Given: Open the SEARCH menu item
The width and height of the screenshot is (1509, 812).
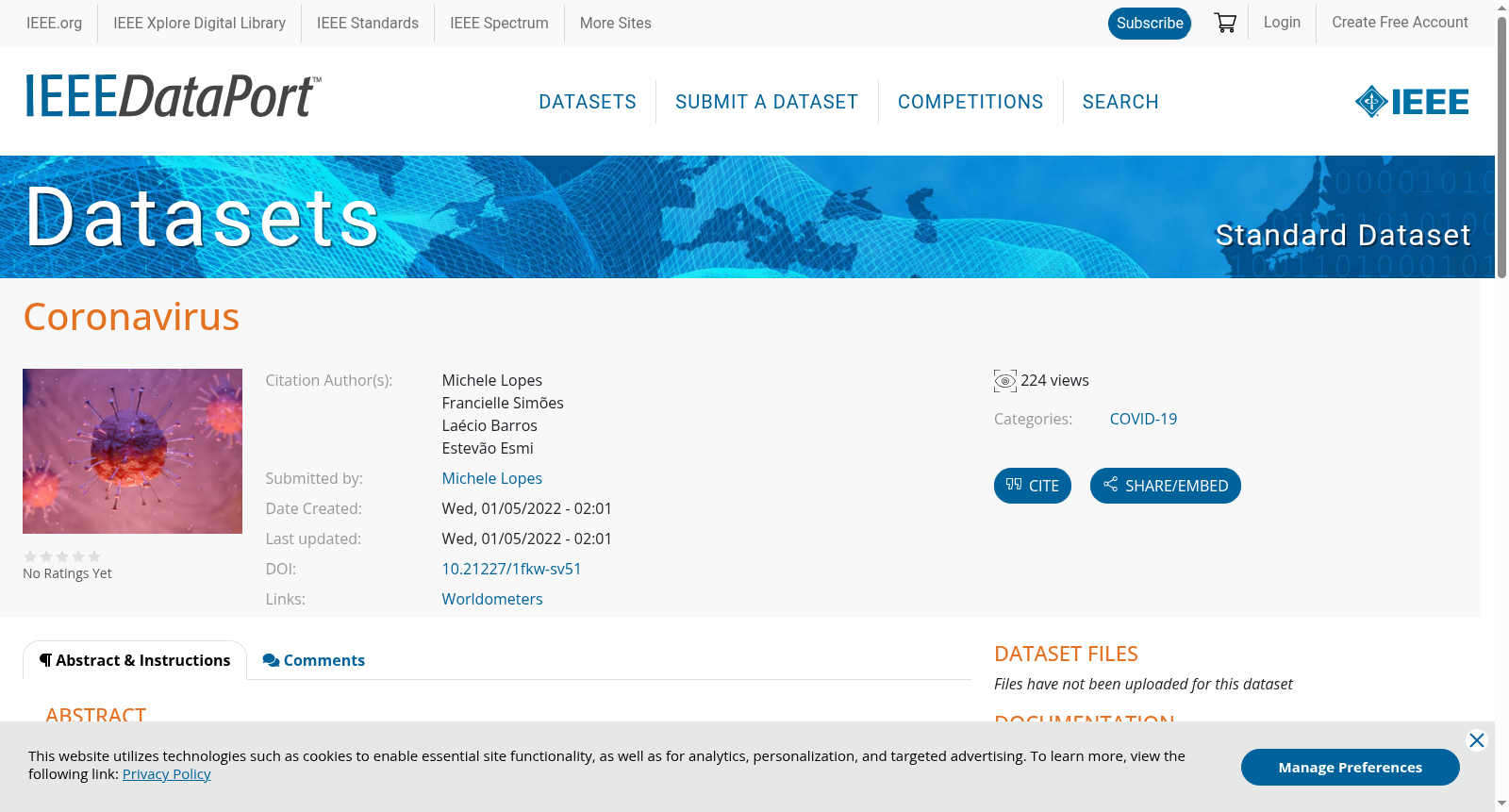Looking at the screenshot, I should click(x=1120, y=102).
